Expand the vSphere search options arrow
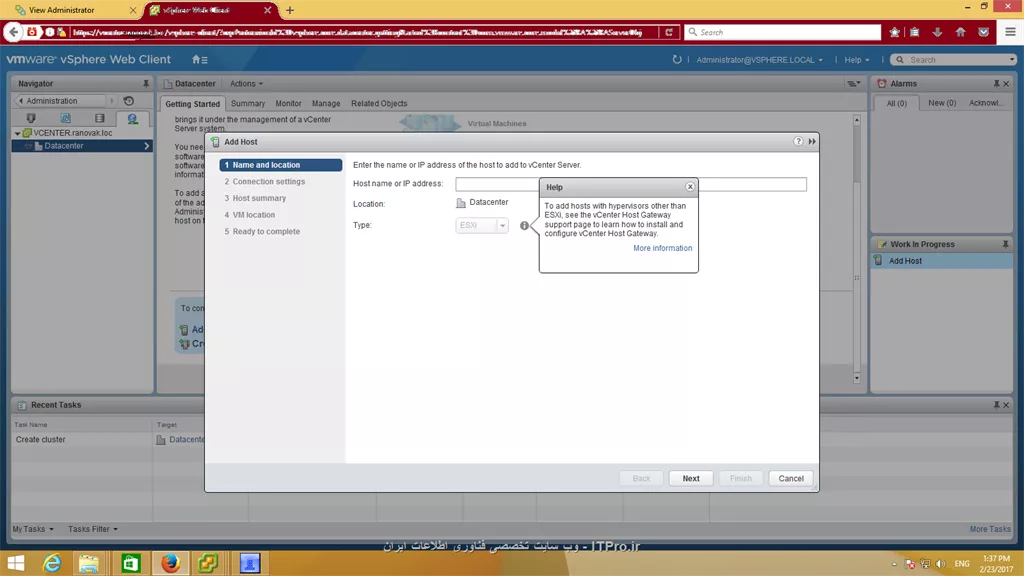The width and height of the screenshot is (1024, 576). tap(1012, 59)
